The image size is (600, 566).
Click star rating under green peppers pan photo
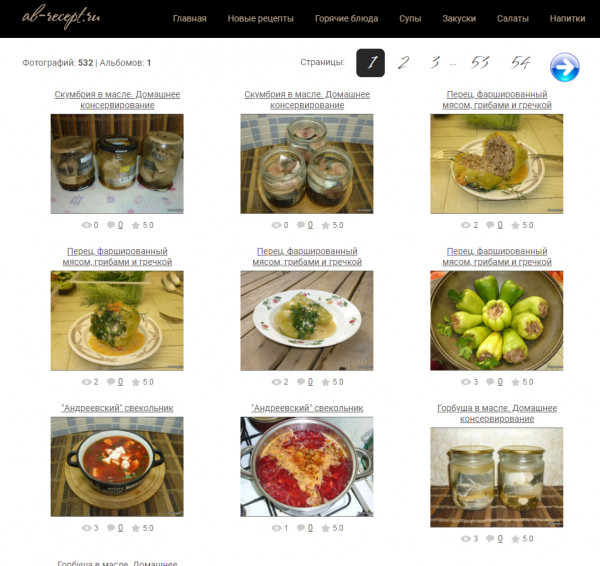524,382
